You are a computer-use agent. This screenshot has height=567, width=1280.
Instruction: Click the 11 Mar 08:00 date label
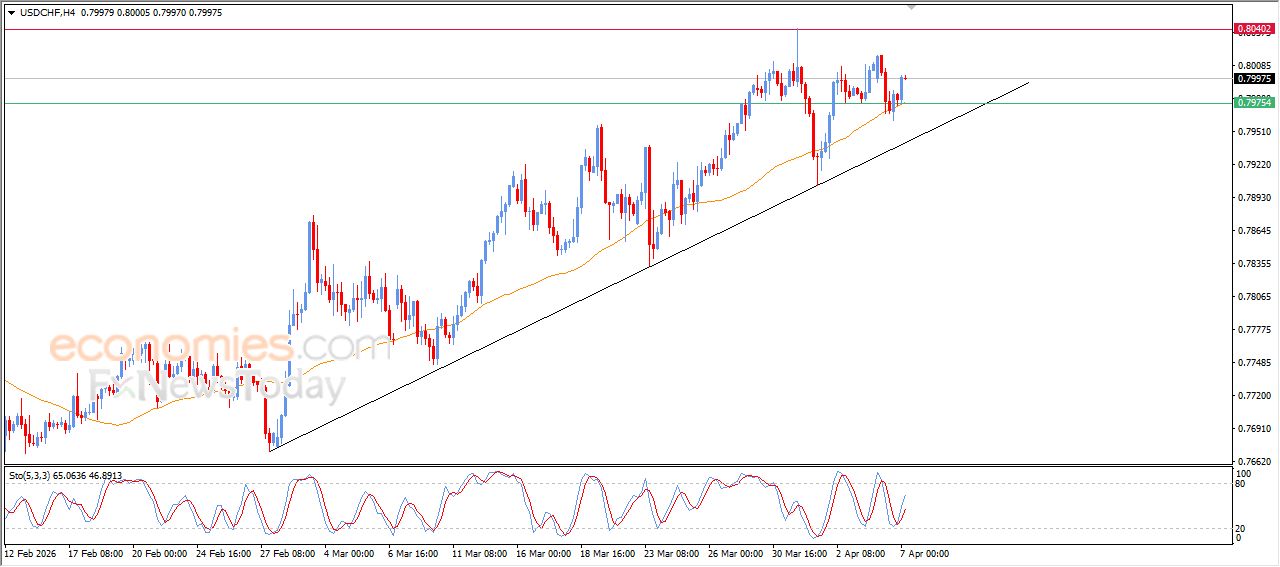click(480, 552)
